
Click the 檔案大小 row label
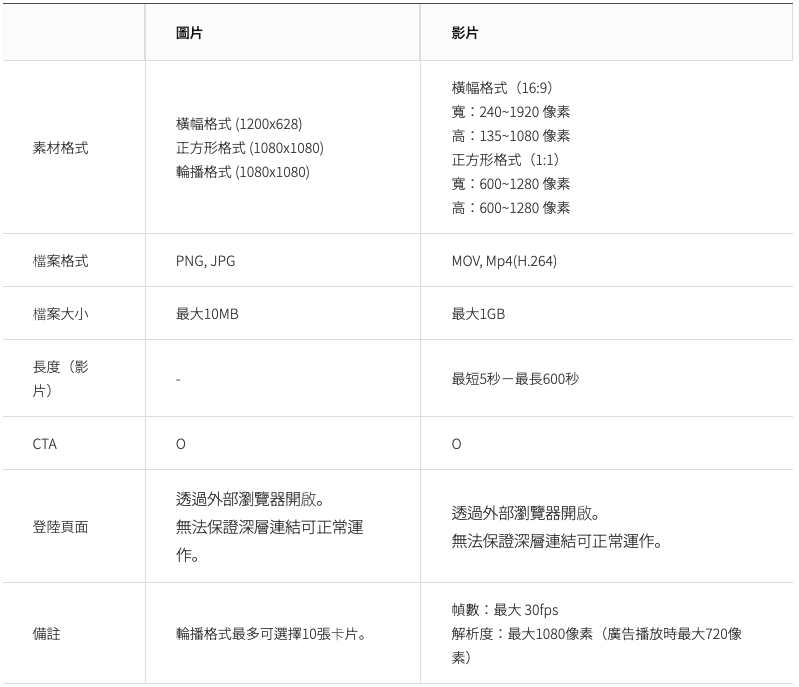point(60,314)
